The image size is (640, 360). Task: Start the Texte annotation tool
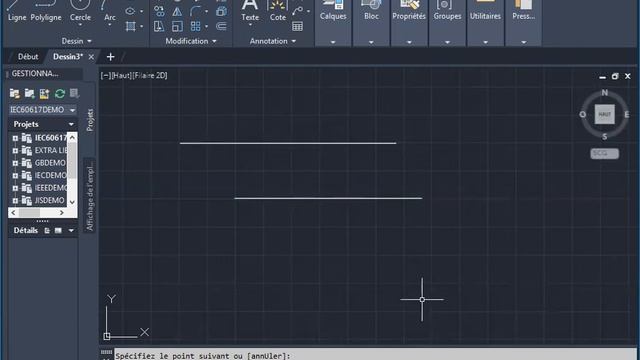(250, 10)
